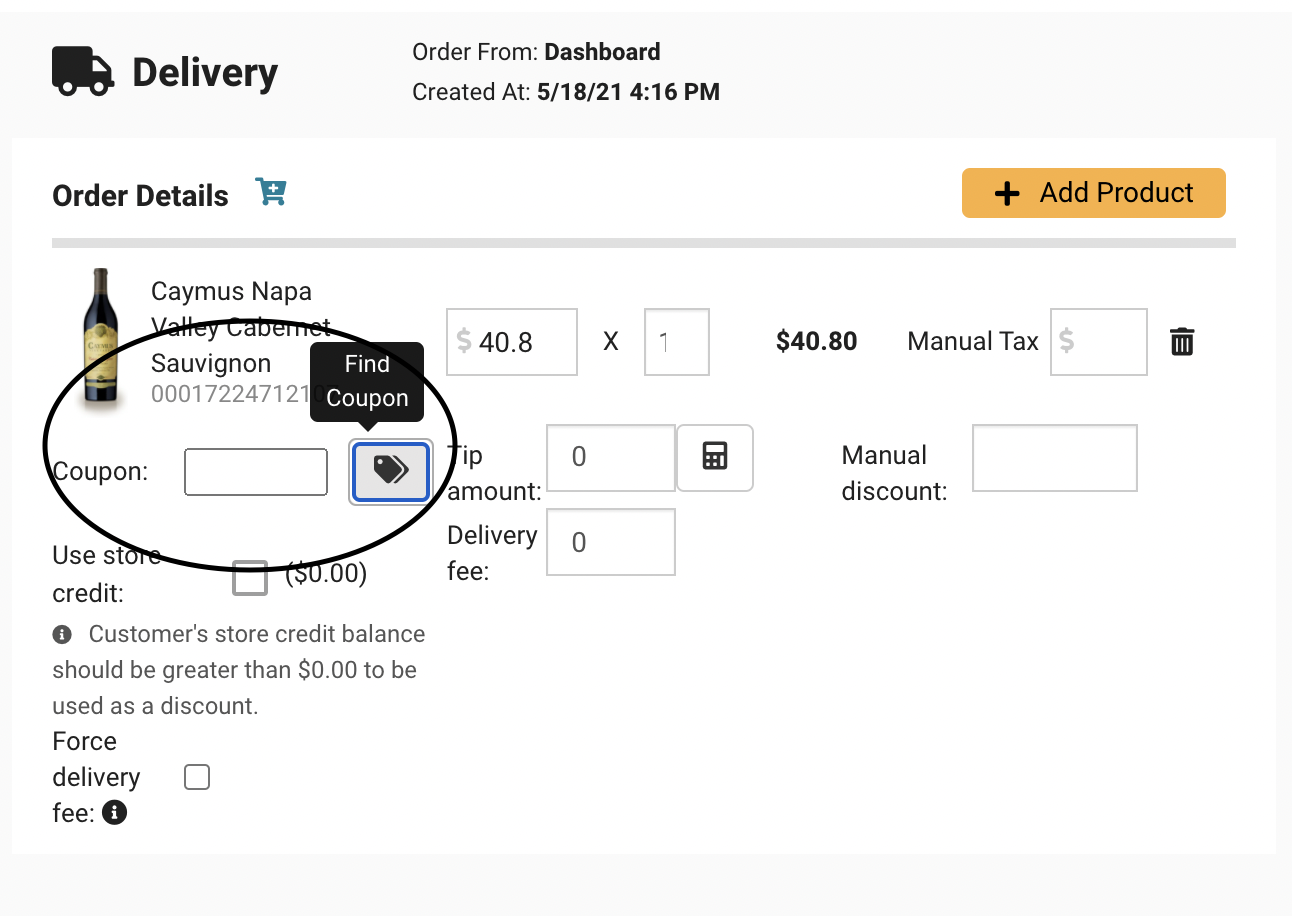This screenshot has width=1292, height=916.
Task: Click the info icon next to Force delivery fee
Action: (x=115, y=813)
